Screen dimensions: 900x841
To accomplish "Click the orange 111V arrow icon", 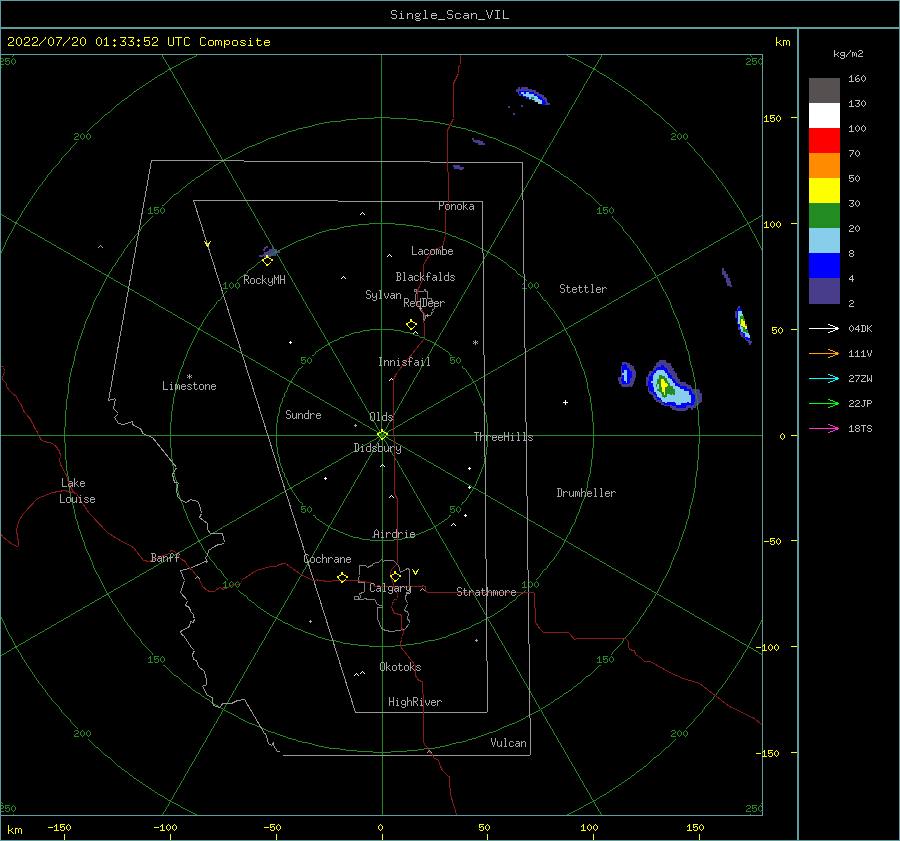I will coord(824,354).
